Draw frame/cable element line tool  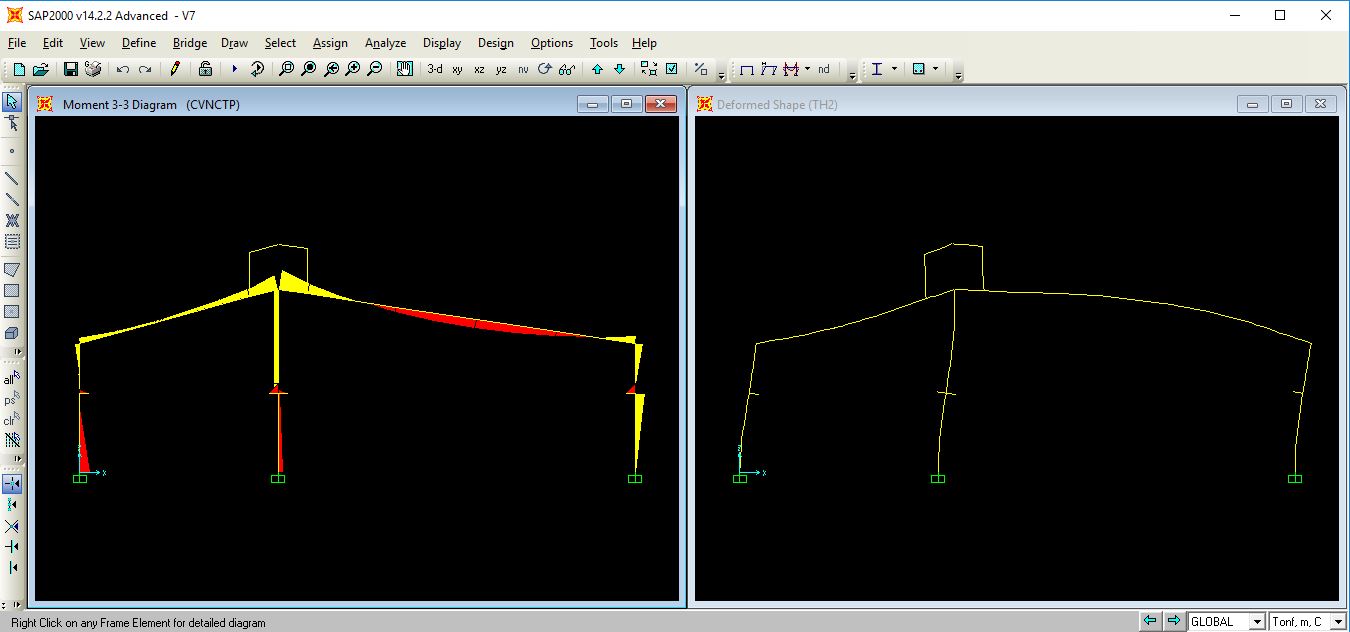[12, 178]
